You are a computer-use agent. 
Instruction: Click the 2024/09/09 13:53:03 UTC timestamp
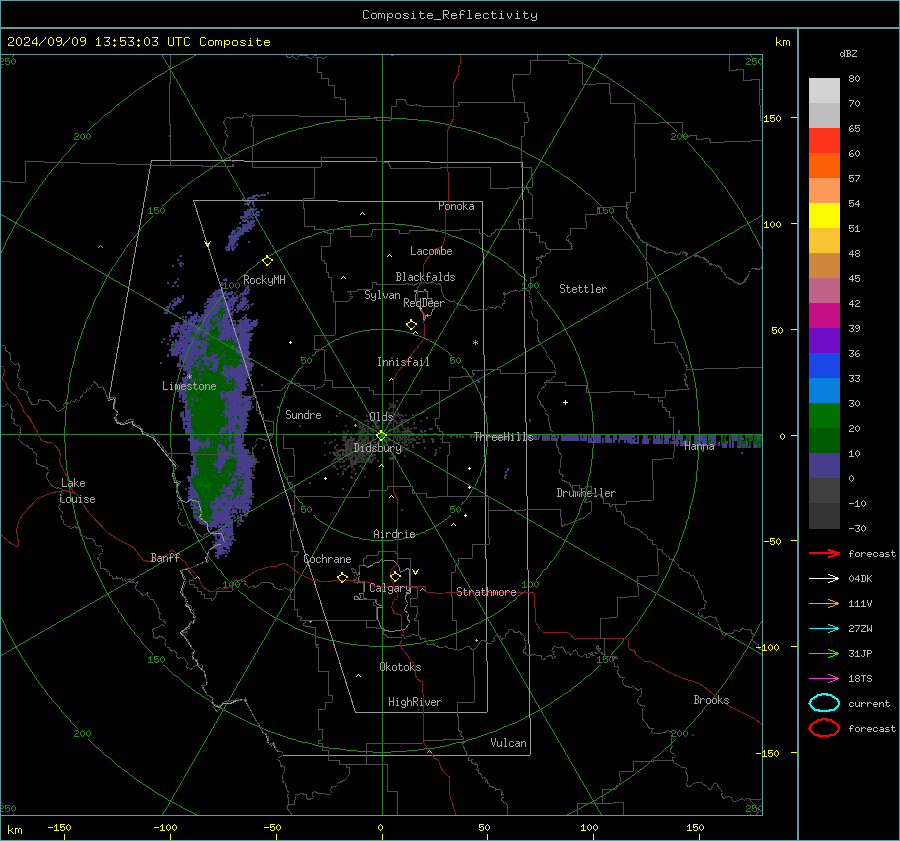[x=139, y=42]
